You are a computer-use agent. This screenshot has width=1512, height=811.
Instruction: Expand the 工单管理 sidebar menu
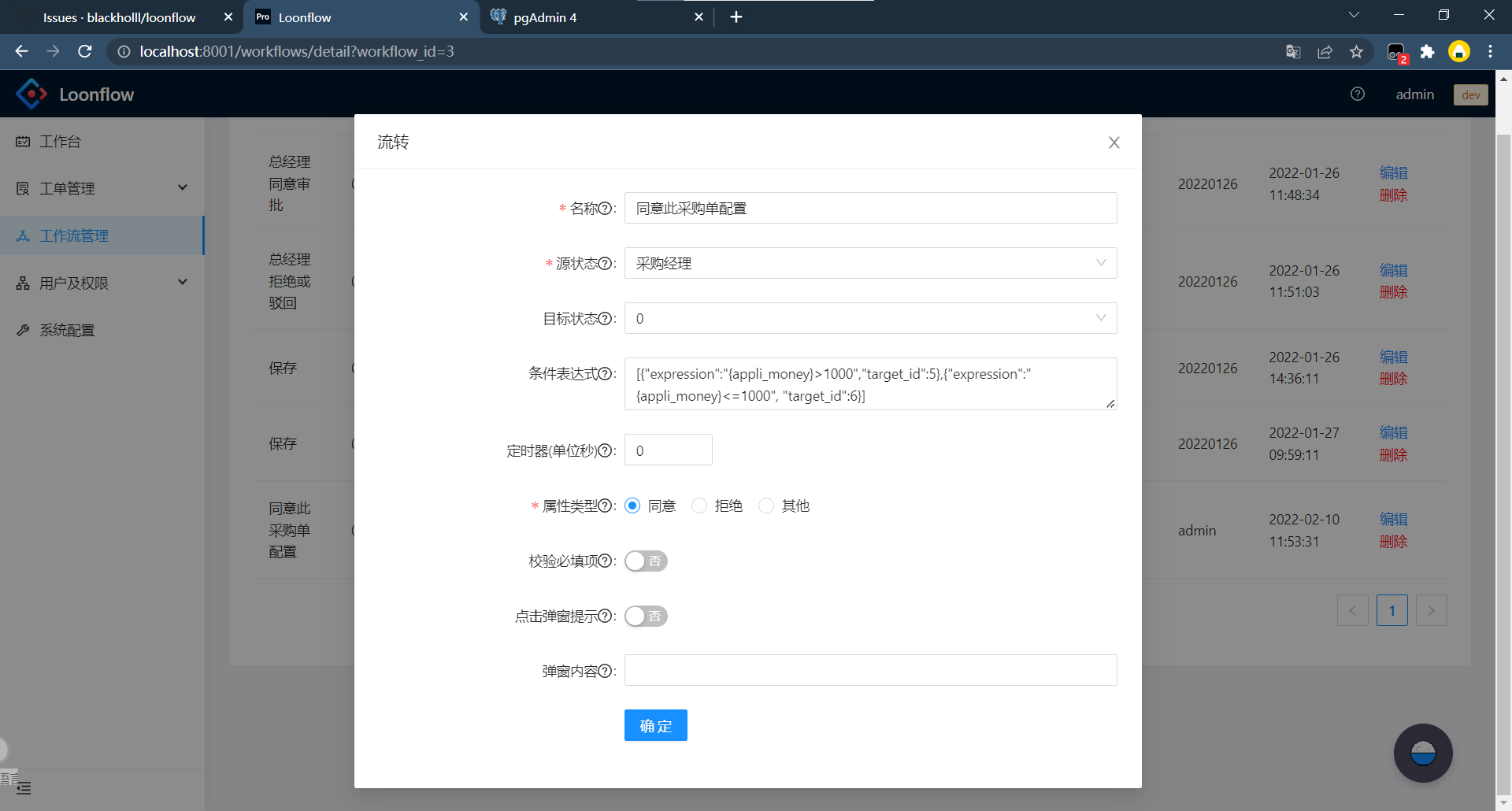coord(102,188)
